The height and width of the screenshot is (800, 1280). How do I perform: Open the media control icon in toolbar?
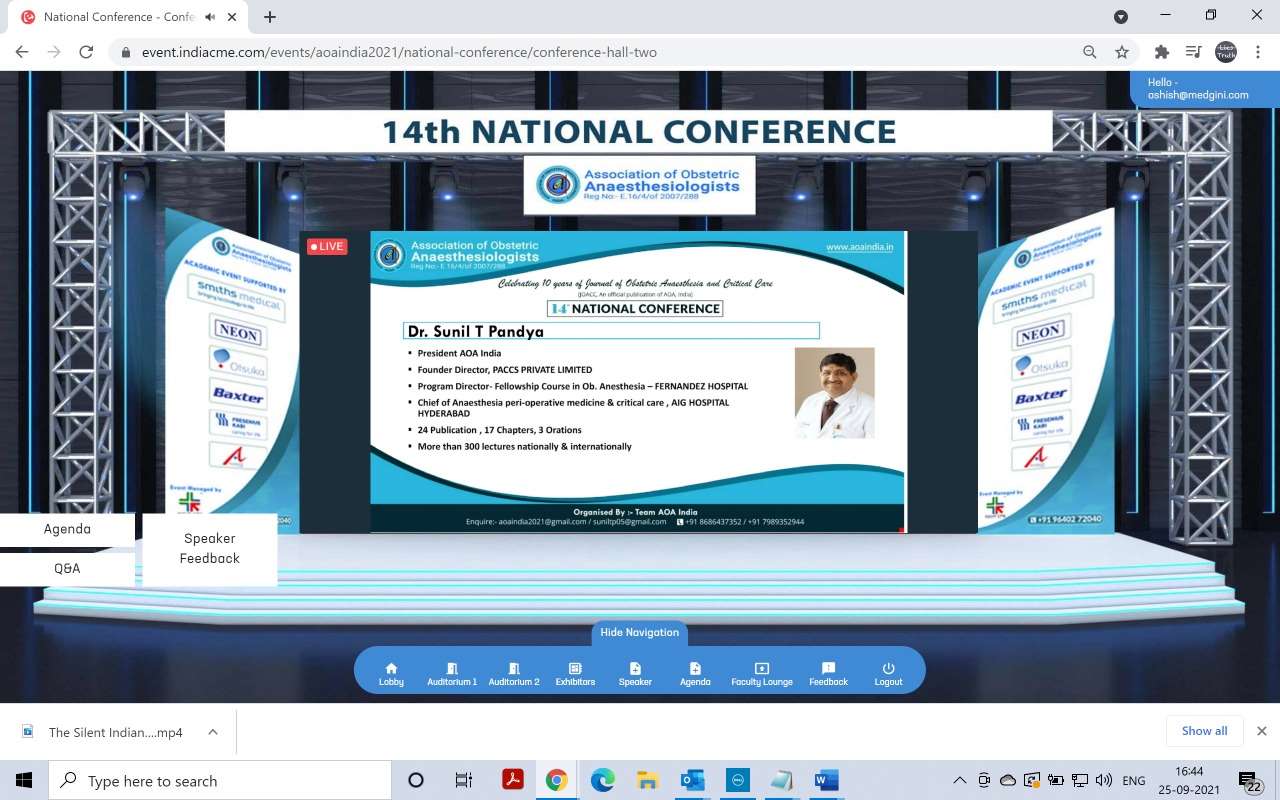(x=1193, y=52)
